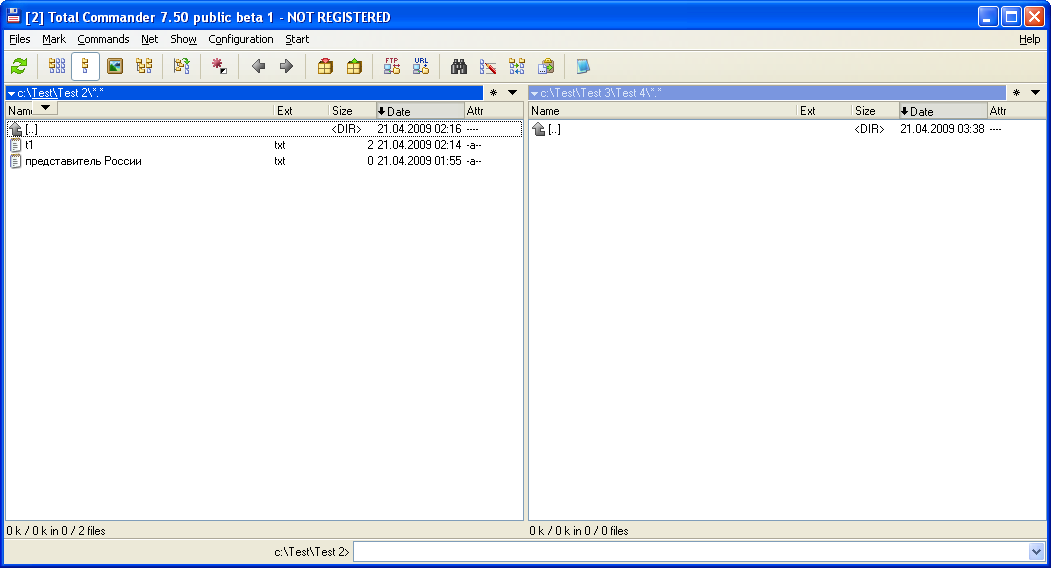
Task: Open the Net menu
Action: pos(149,39)
